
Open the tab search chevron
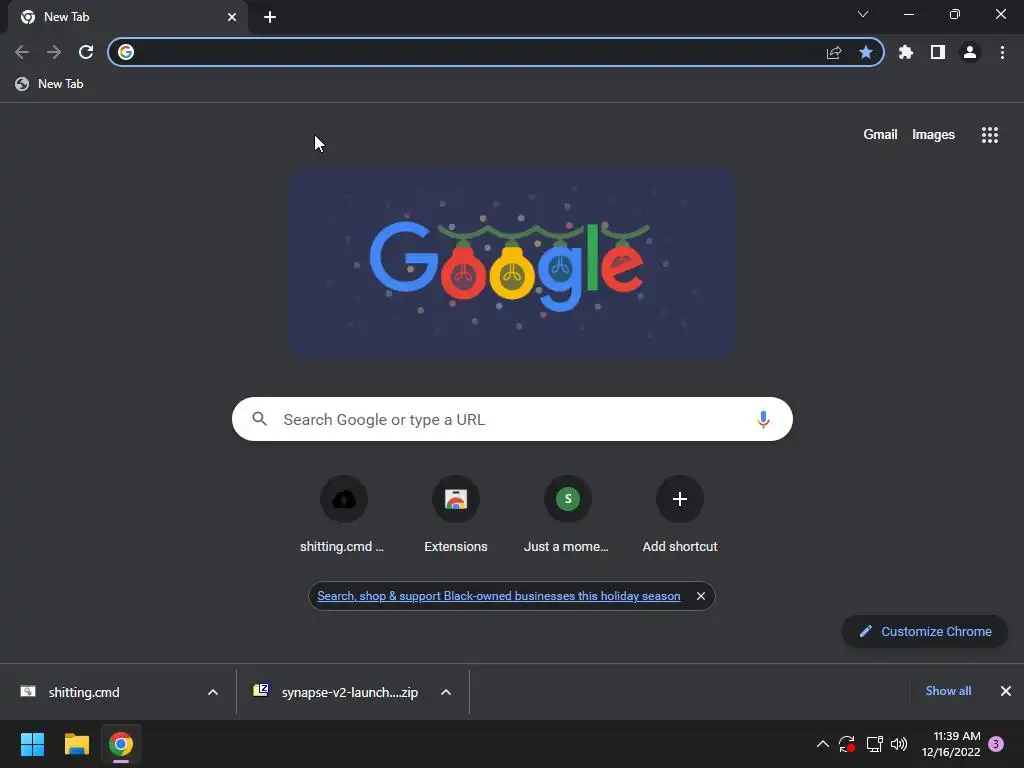pos(863,14)
